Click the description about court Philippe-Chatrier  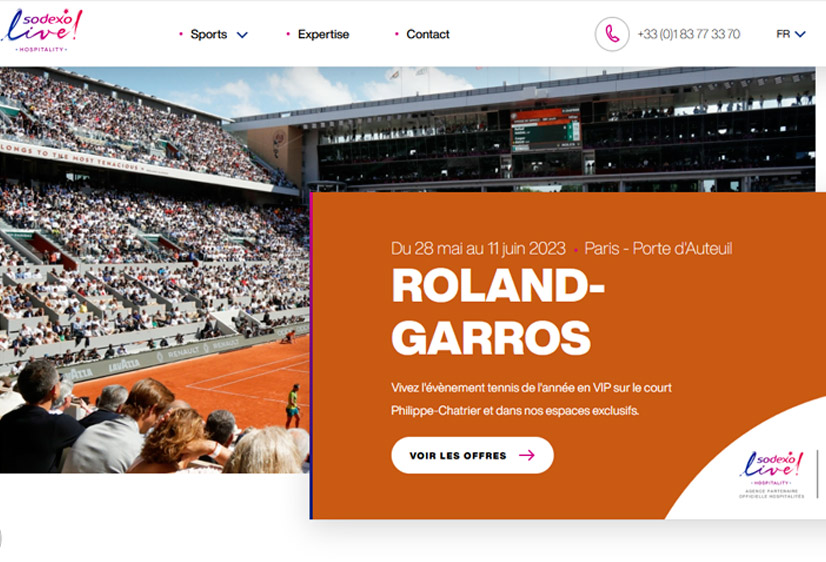click(x=531, y=399)
